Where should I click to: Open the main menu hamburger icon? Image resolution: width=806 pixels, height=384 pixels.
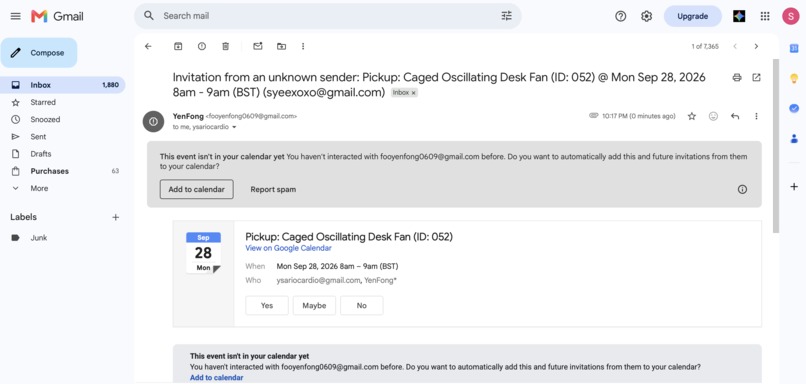coord(15,16)
